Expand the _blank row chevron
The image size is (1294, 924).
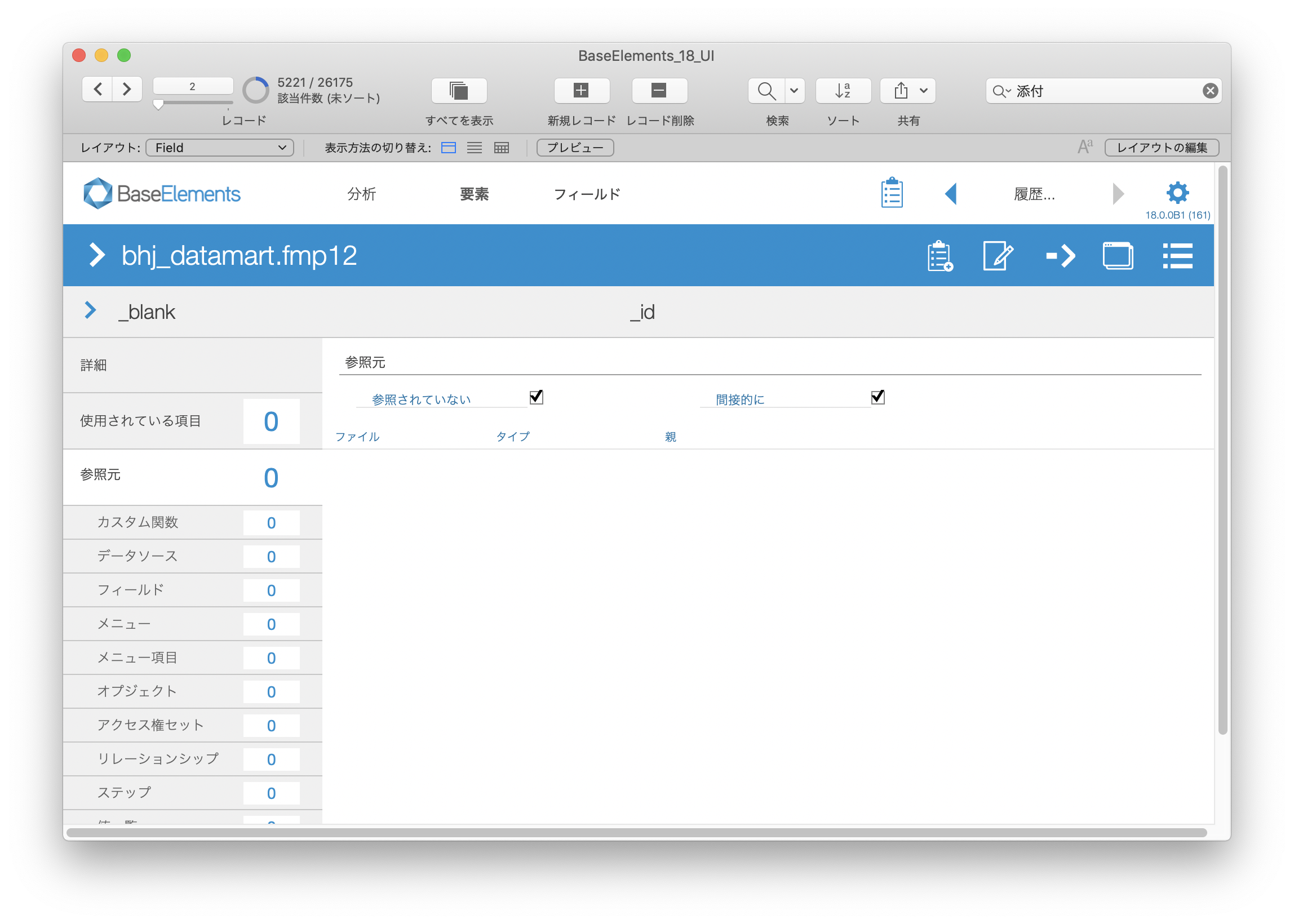(90, 310)
